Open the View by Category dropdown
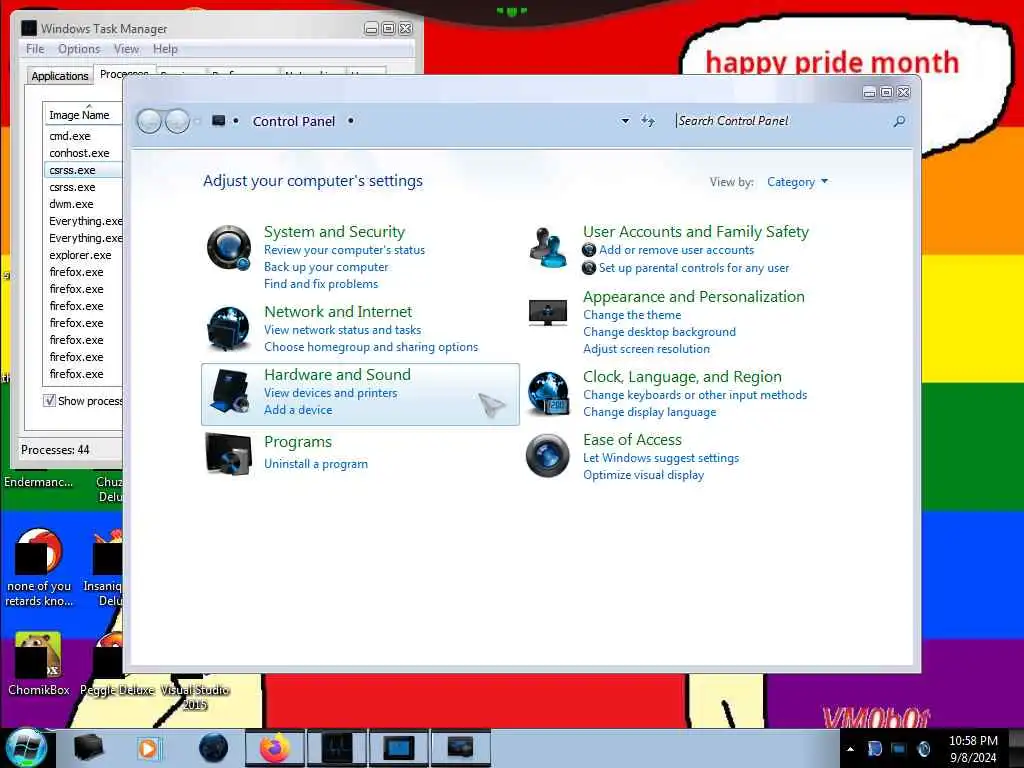Viewport: 1024px width, 768px height. click(797, 182)
